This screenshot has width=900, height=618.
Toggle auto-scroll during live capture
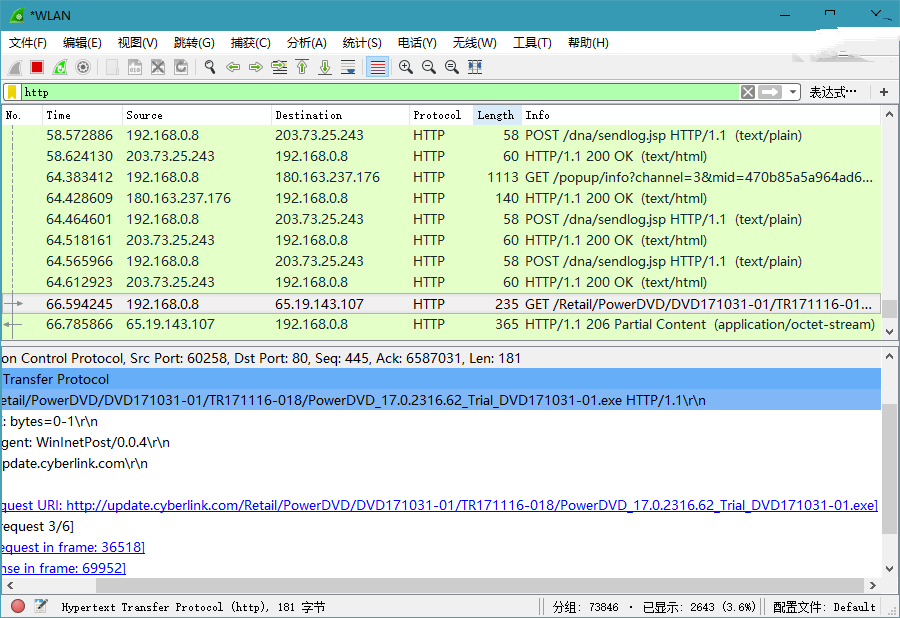(348, 67)
